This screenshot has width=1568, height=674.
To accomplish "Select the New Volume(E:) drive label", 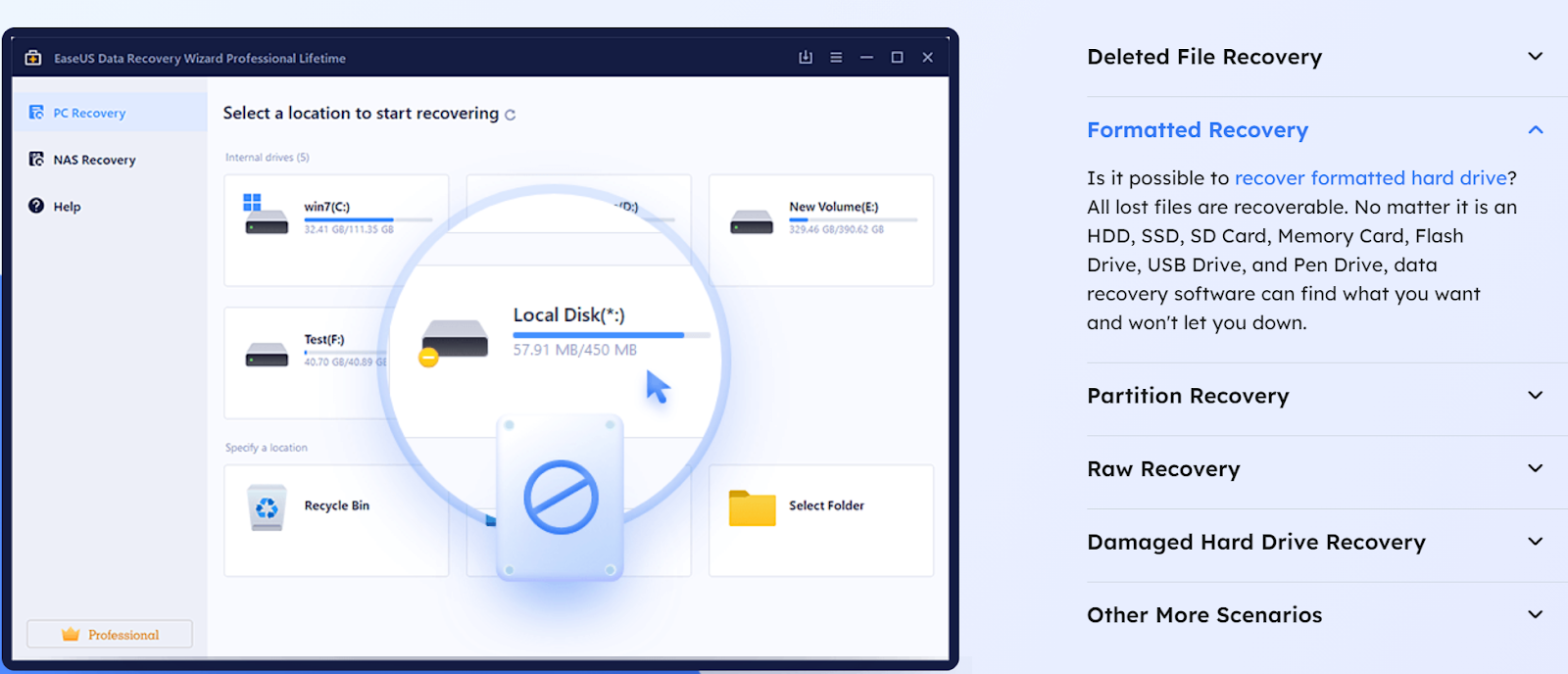I will [x=834, y=207].
